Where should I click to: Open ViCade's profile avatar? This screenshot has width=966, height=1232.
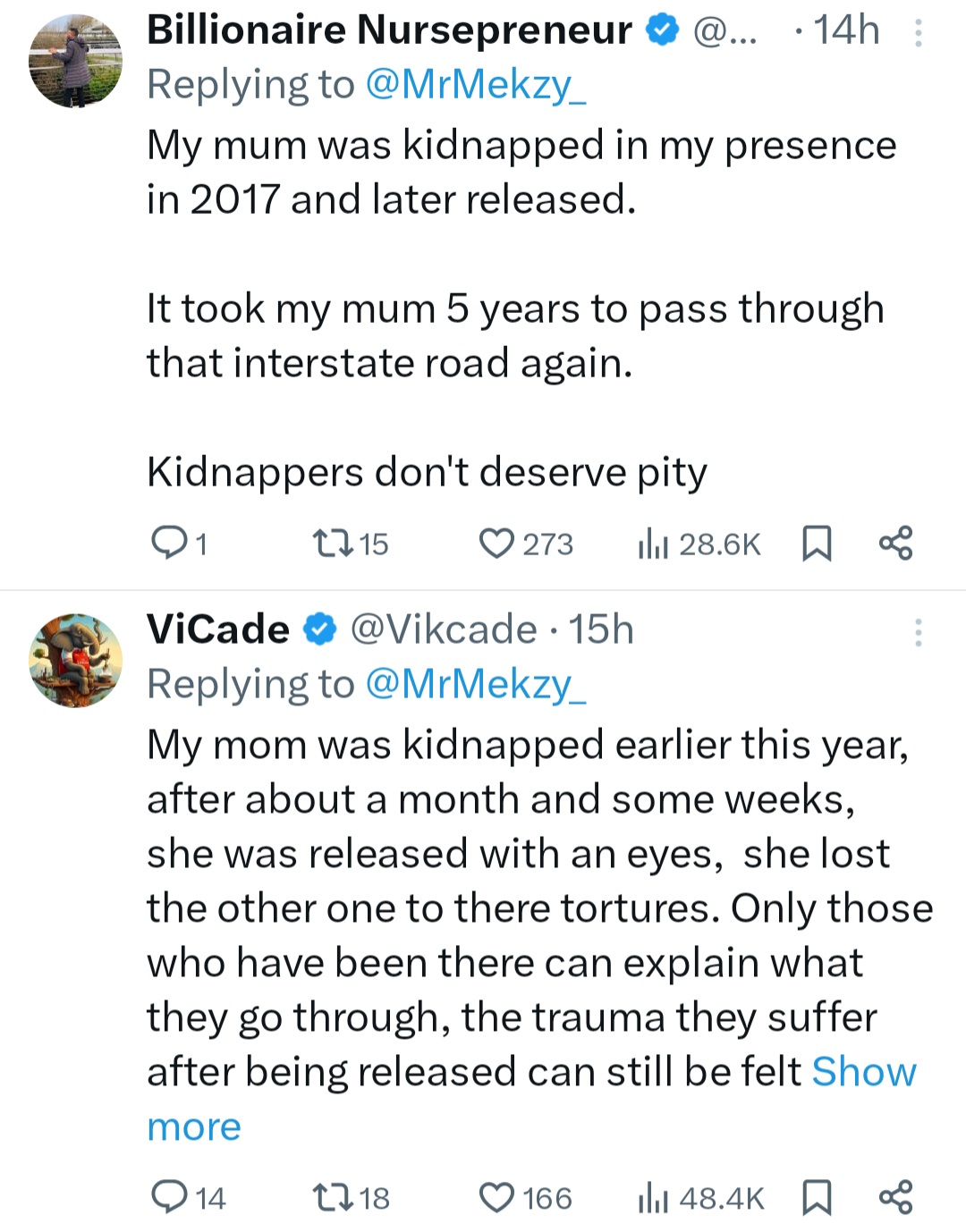(x=76, y=660)
